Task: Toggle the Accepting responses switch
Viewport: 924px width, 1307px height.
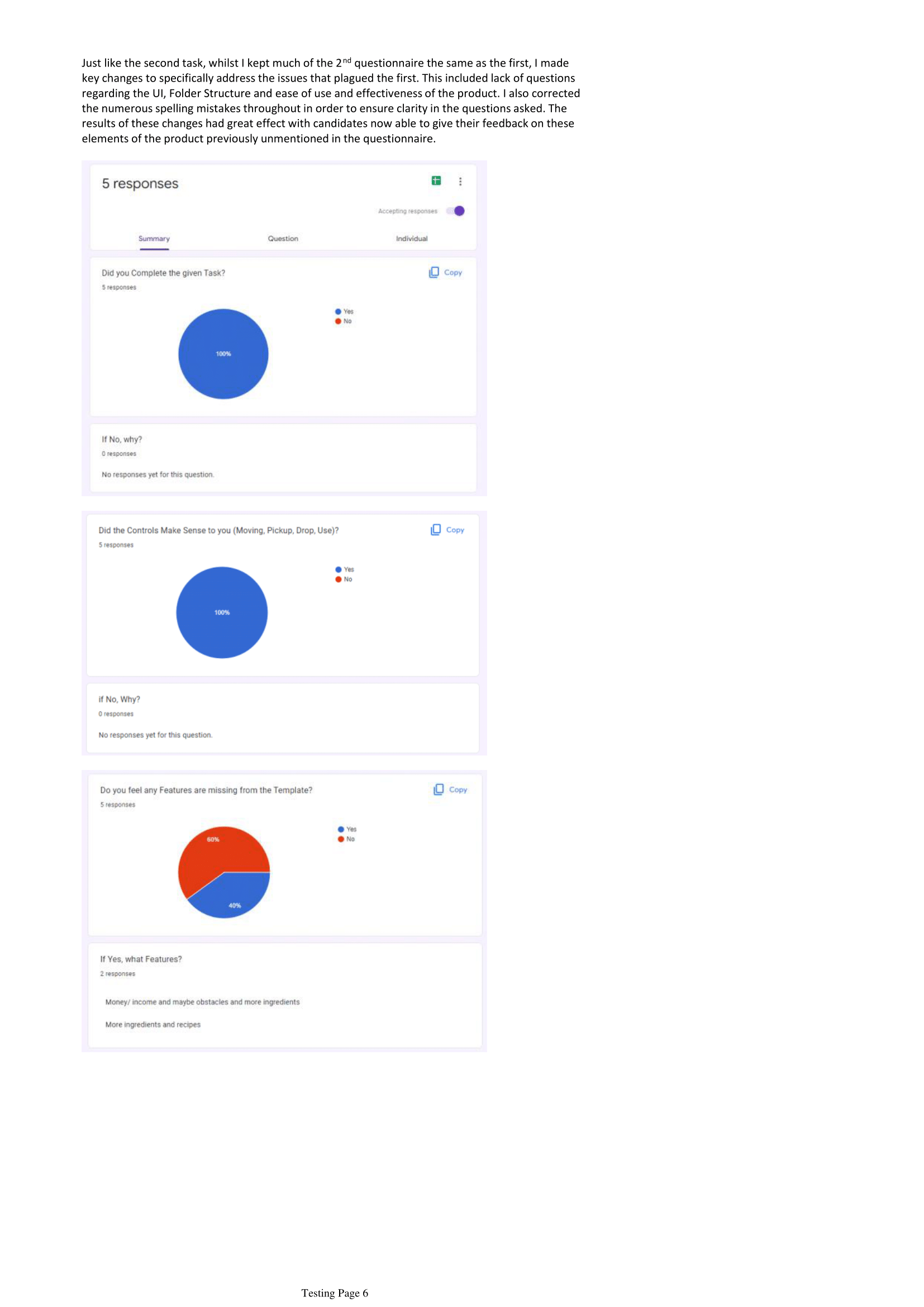Action: (x=456, y=211)
